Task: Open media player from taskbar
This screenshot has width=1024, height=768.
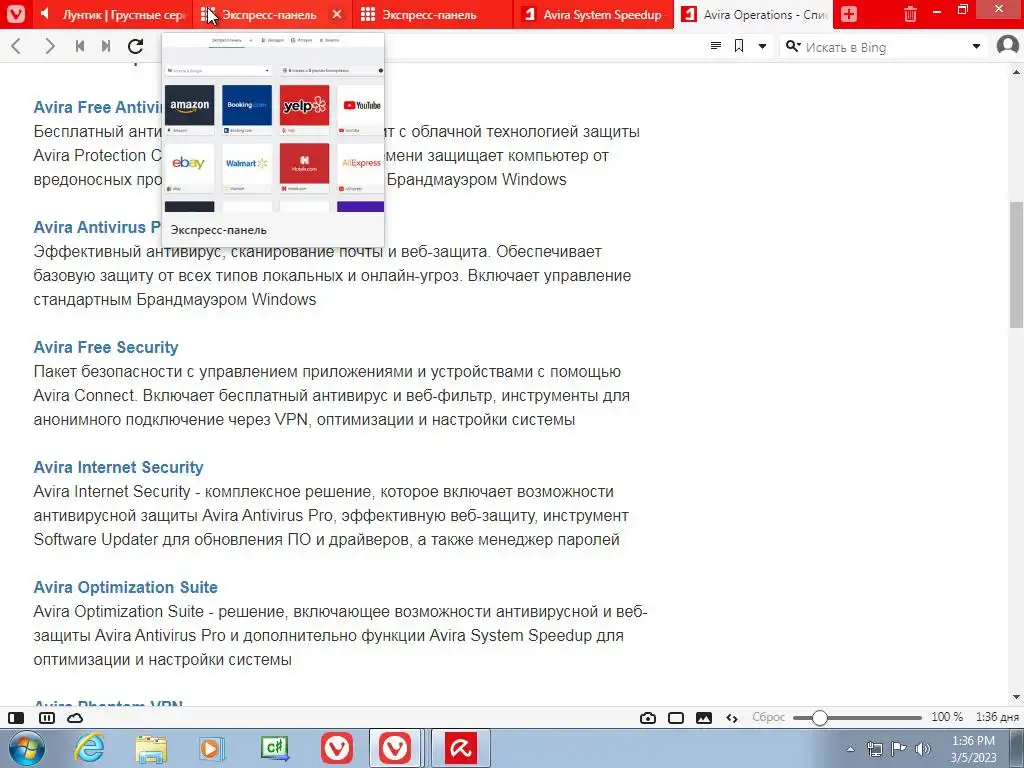Action: click(212, 748)
